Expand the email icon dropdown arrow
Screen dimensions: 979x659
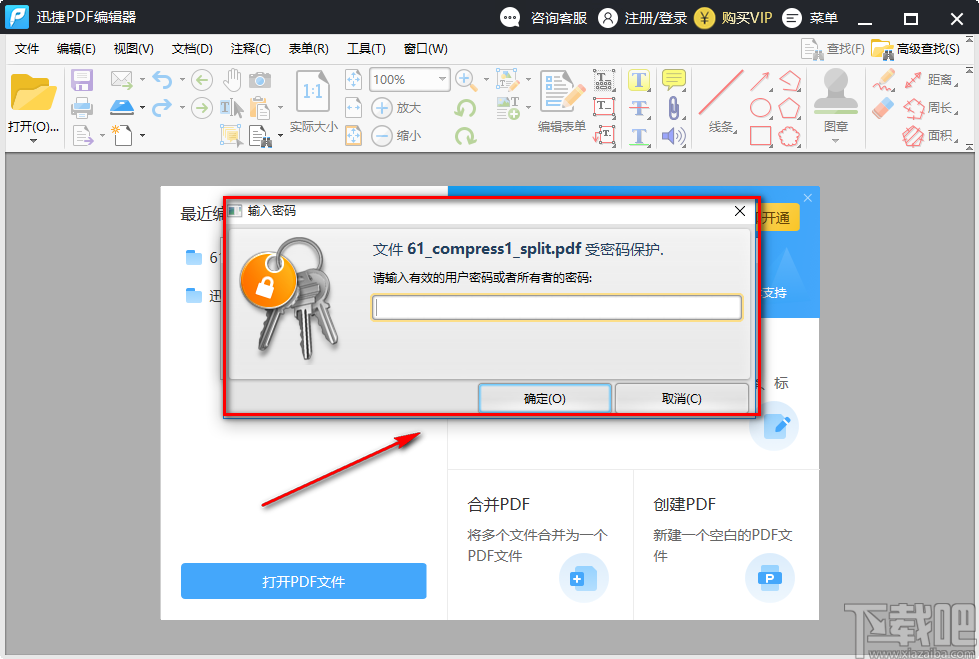pos(142,80)
